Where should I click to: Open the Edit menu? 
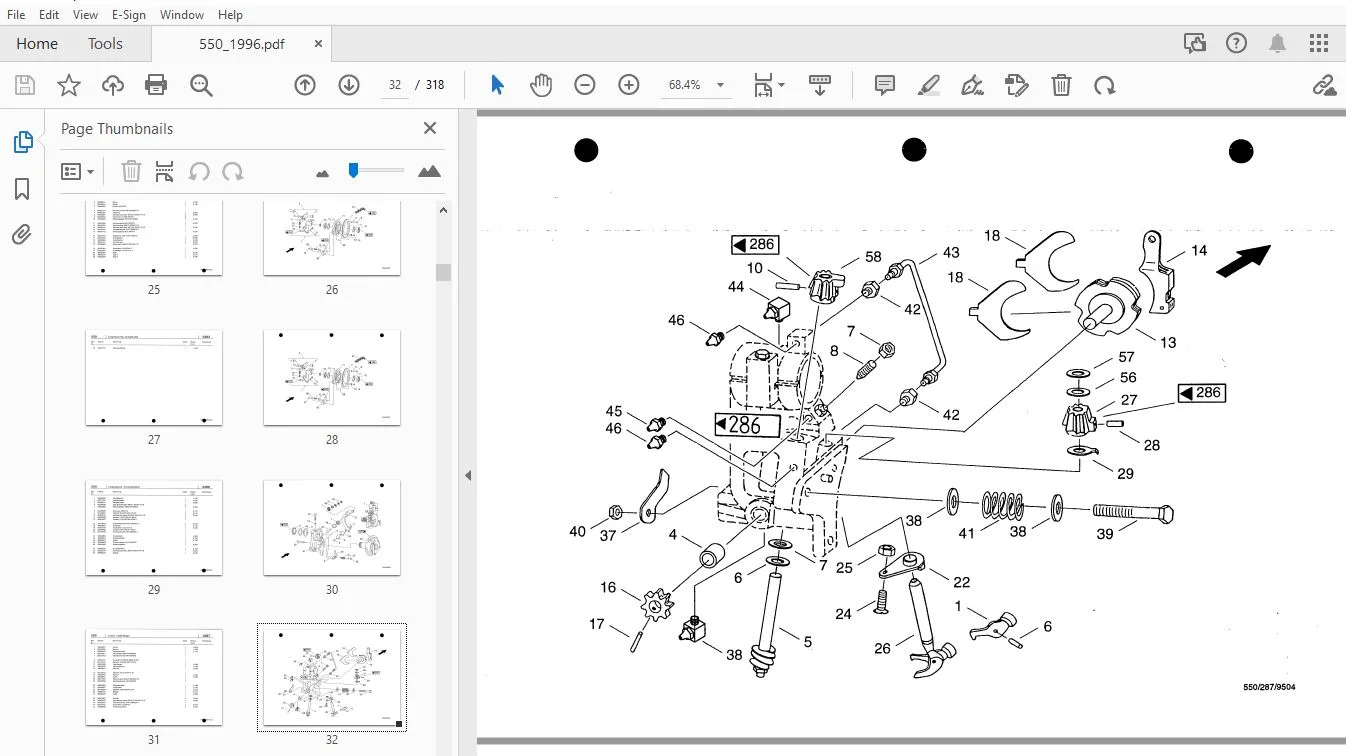click(49, 15)
